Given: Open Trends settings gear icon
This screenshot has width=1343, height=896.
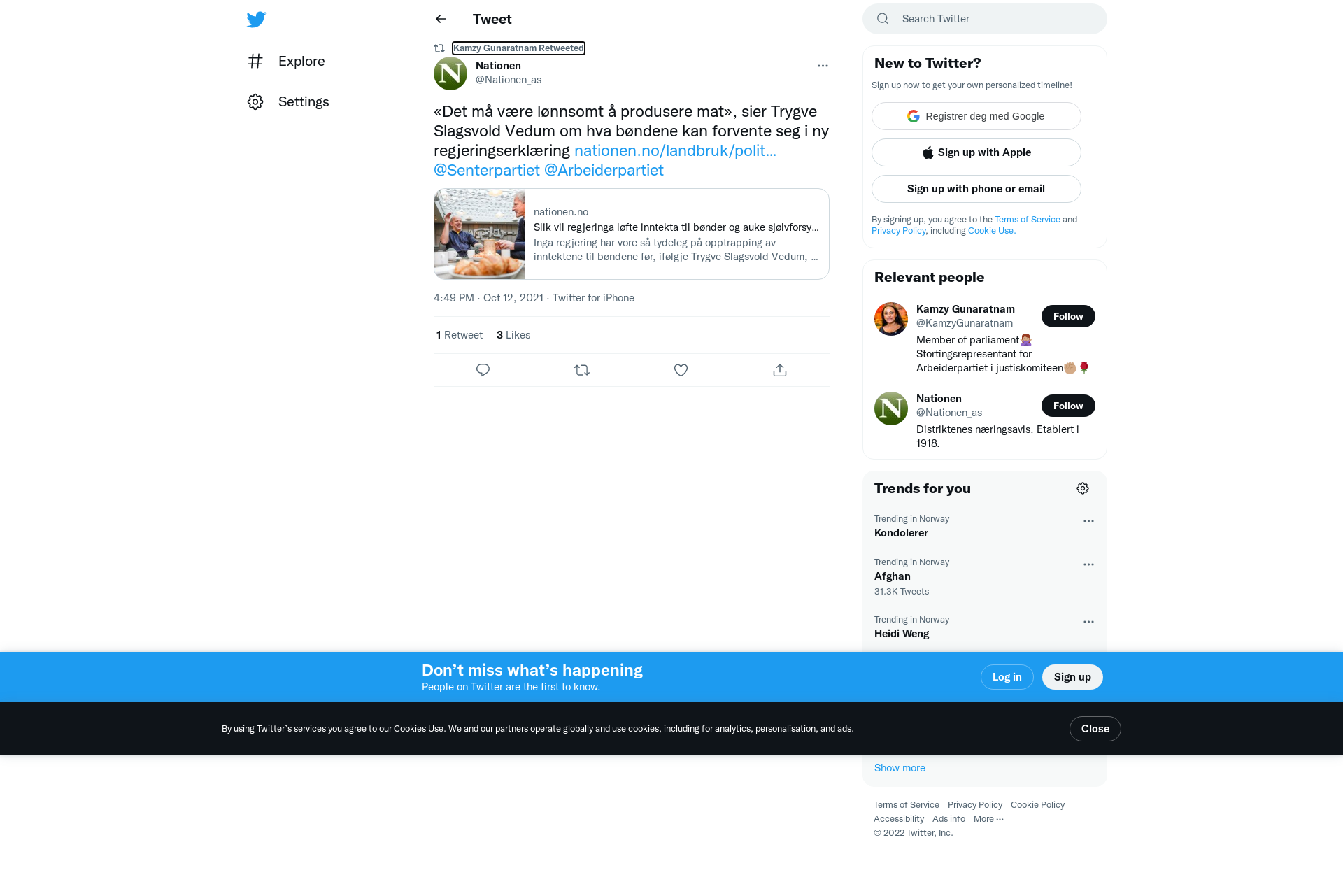Looking at the screenshot, I should (1083, 488).
